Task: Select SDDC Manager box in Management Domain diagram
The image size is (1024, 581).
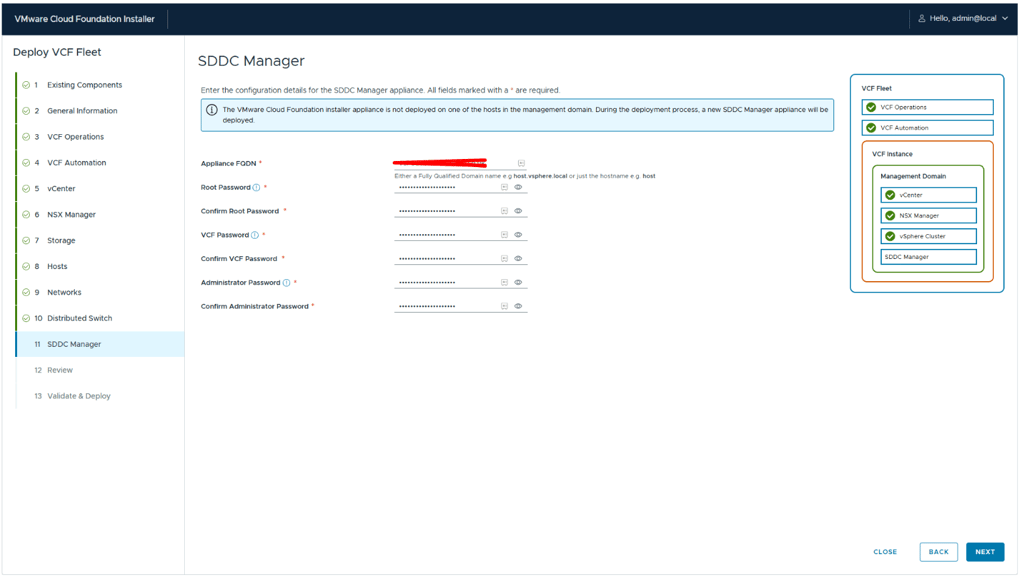Action: click(929, 257)
